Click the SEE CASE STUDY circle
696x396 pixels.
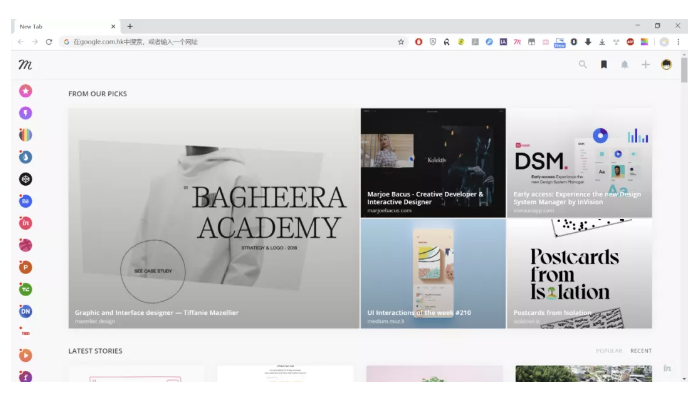(x=153, y=271)
